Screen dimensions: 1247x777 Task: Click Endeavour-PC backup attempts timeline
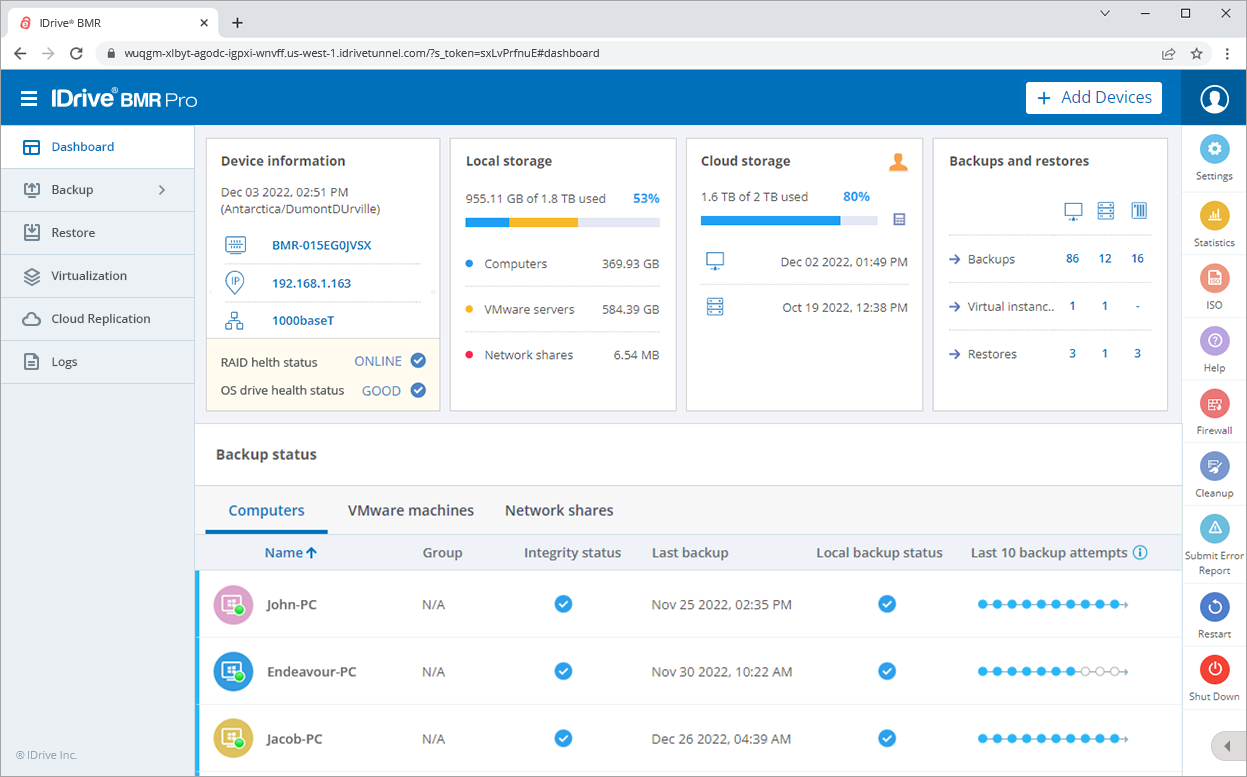(x=1053, y=671)
